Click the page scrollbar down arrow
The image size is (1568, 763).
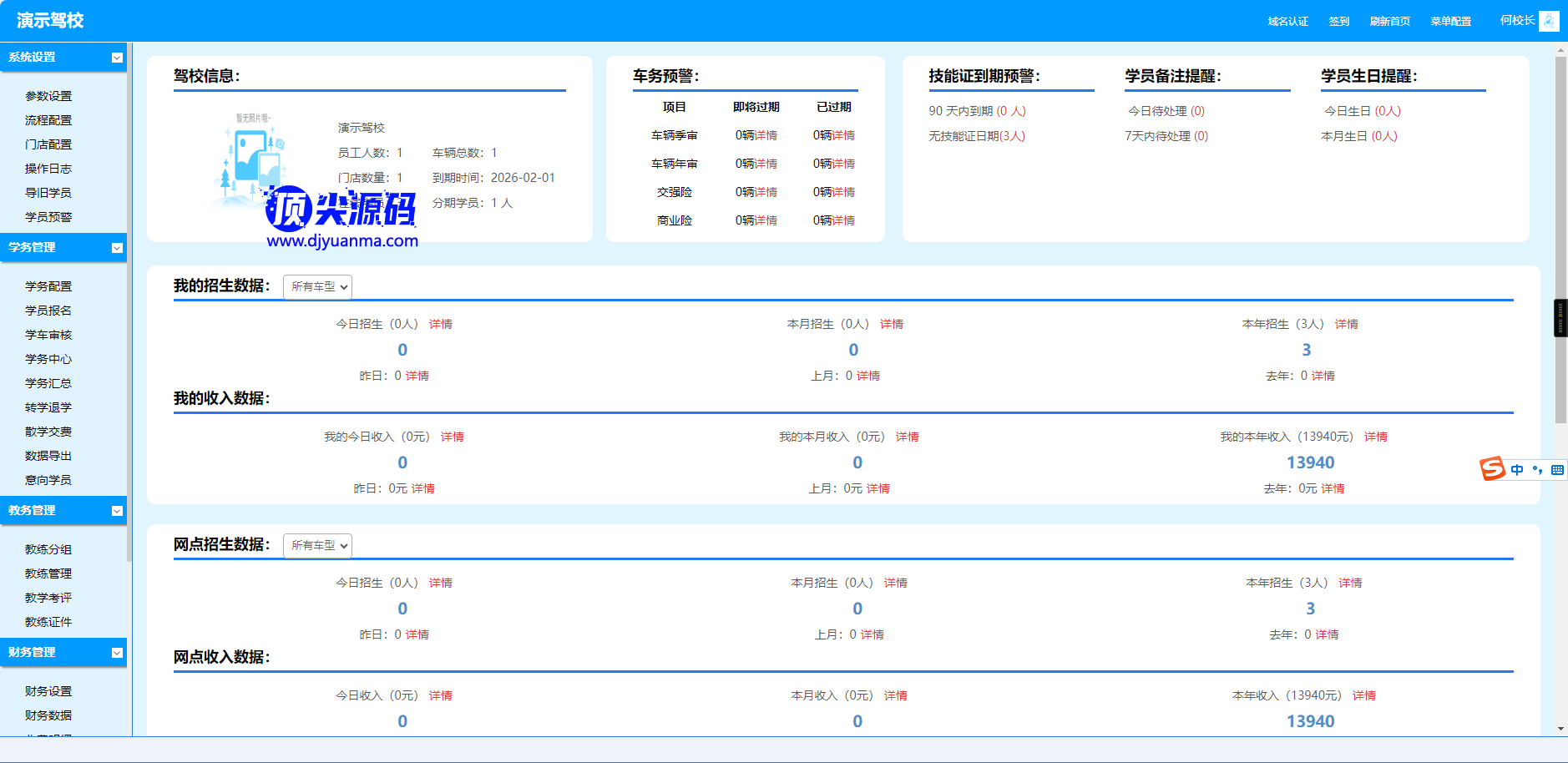(1560, 729)
